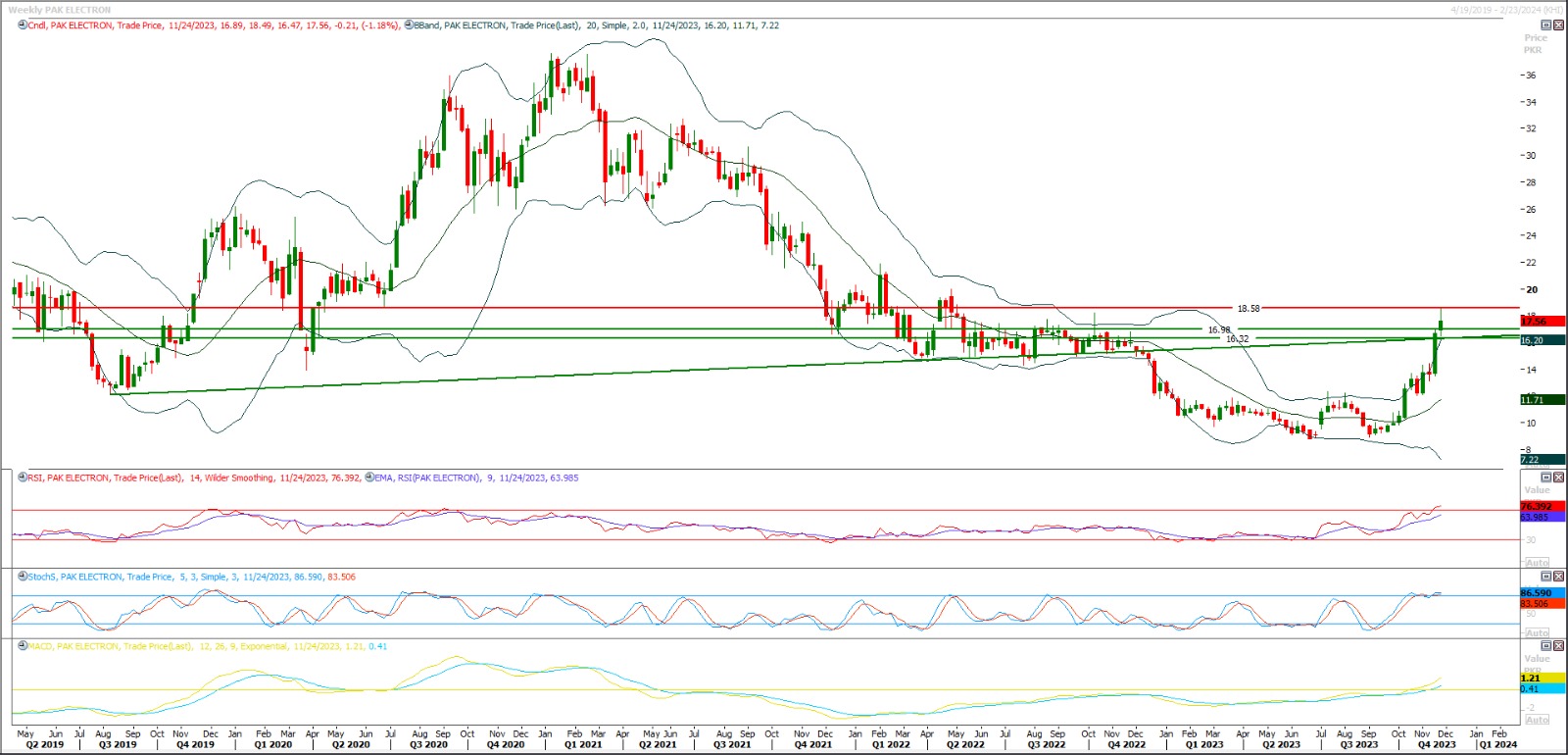Toggle Auto scaling on RSI panel
Image resolution: width=1568 pixels, height=755 pixels.
(x=1537, y=563)
